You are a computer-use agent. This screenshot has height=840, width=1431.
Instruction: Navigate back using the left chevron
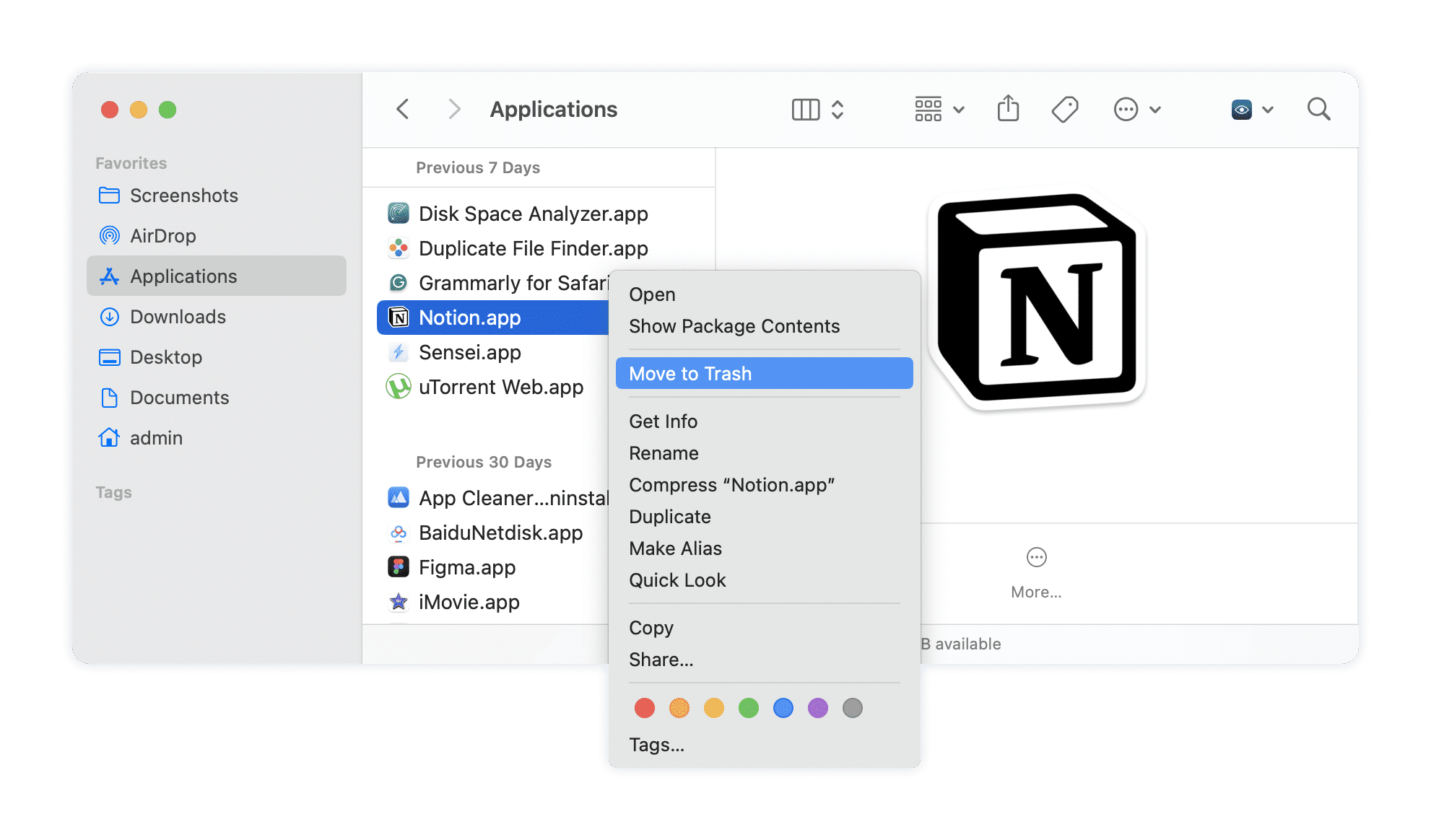pyautogui.click(x=403, y=109)
